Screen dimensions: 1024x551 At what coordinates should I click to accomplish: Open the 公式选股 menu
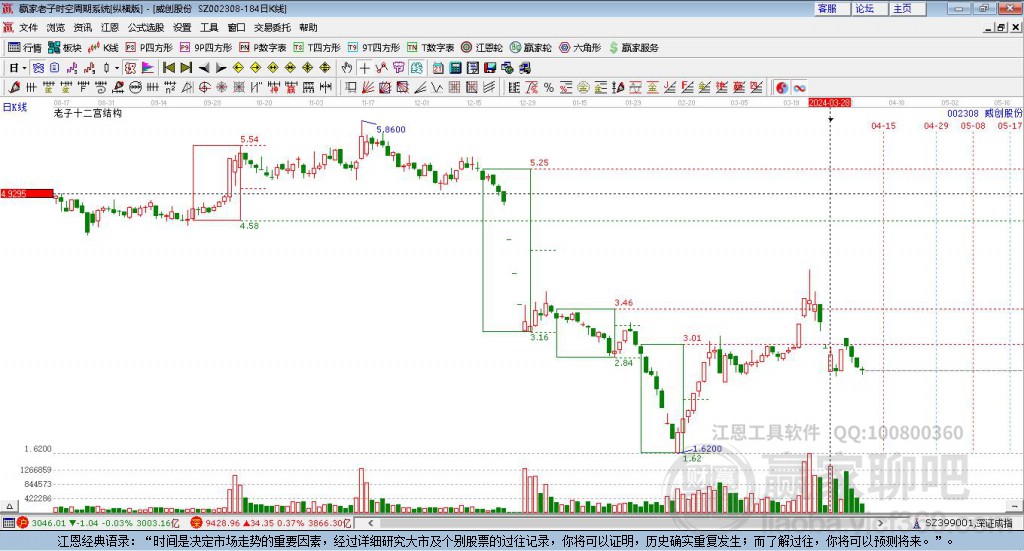tap(146, 27)
